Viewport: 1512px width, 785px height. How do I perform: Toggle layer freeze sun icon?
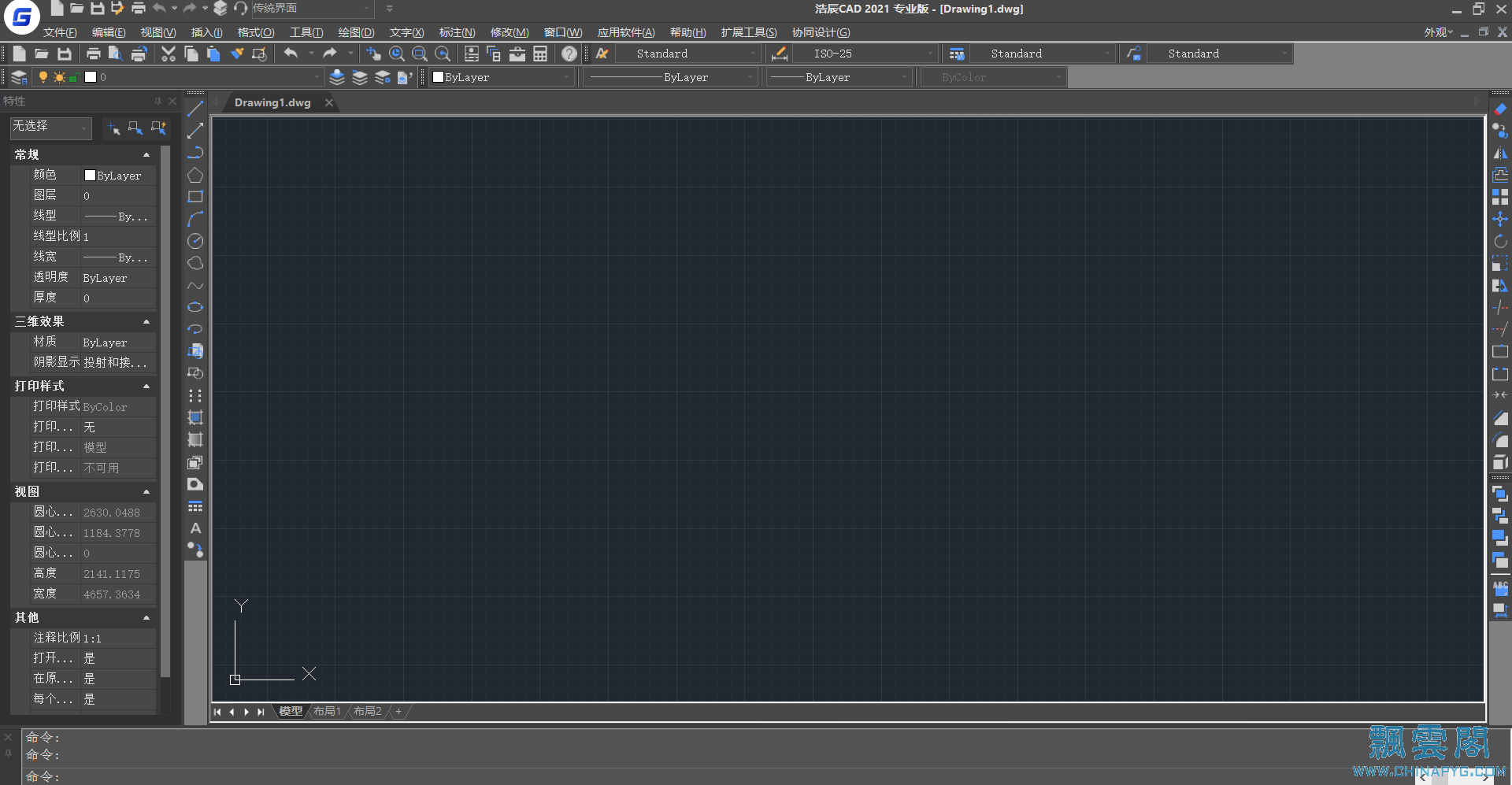tap(59, 77)
